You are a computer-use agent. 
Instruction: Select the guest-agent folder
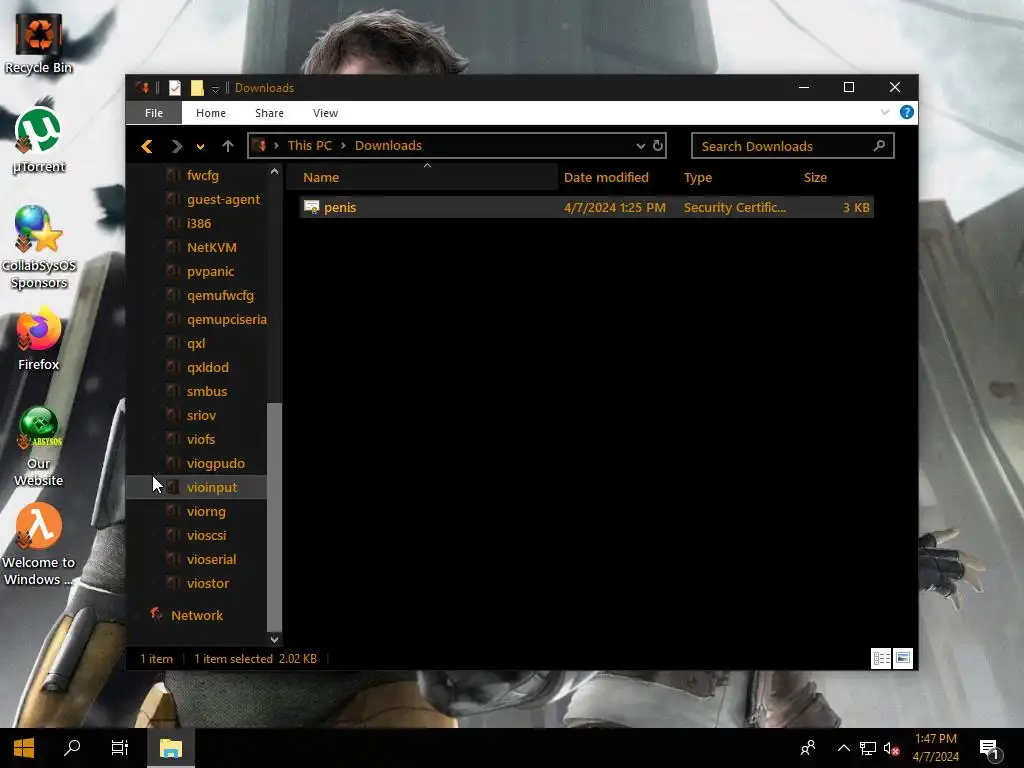(x=223, y=199)
